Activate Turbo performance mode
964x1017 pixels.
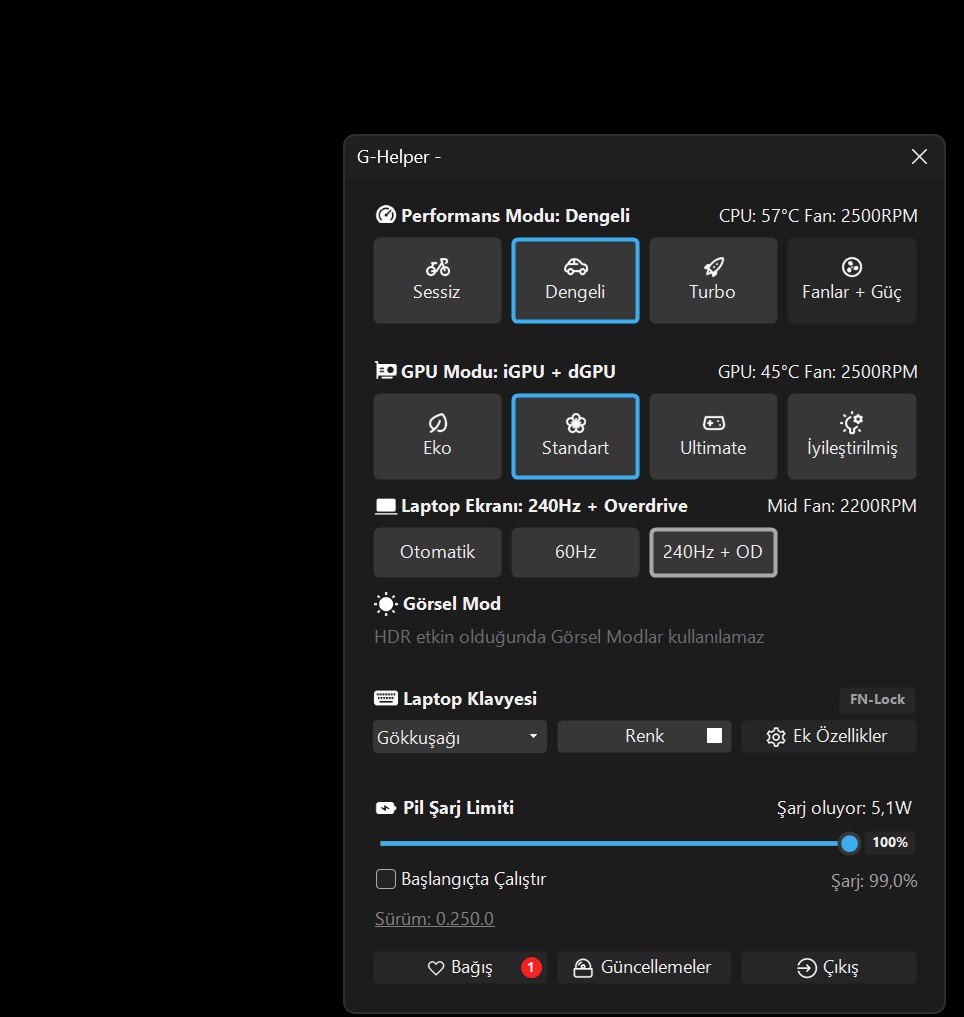pyautogui.click(x=713, y=280)
